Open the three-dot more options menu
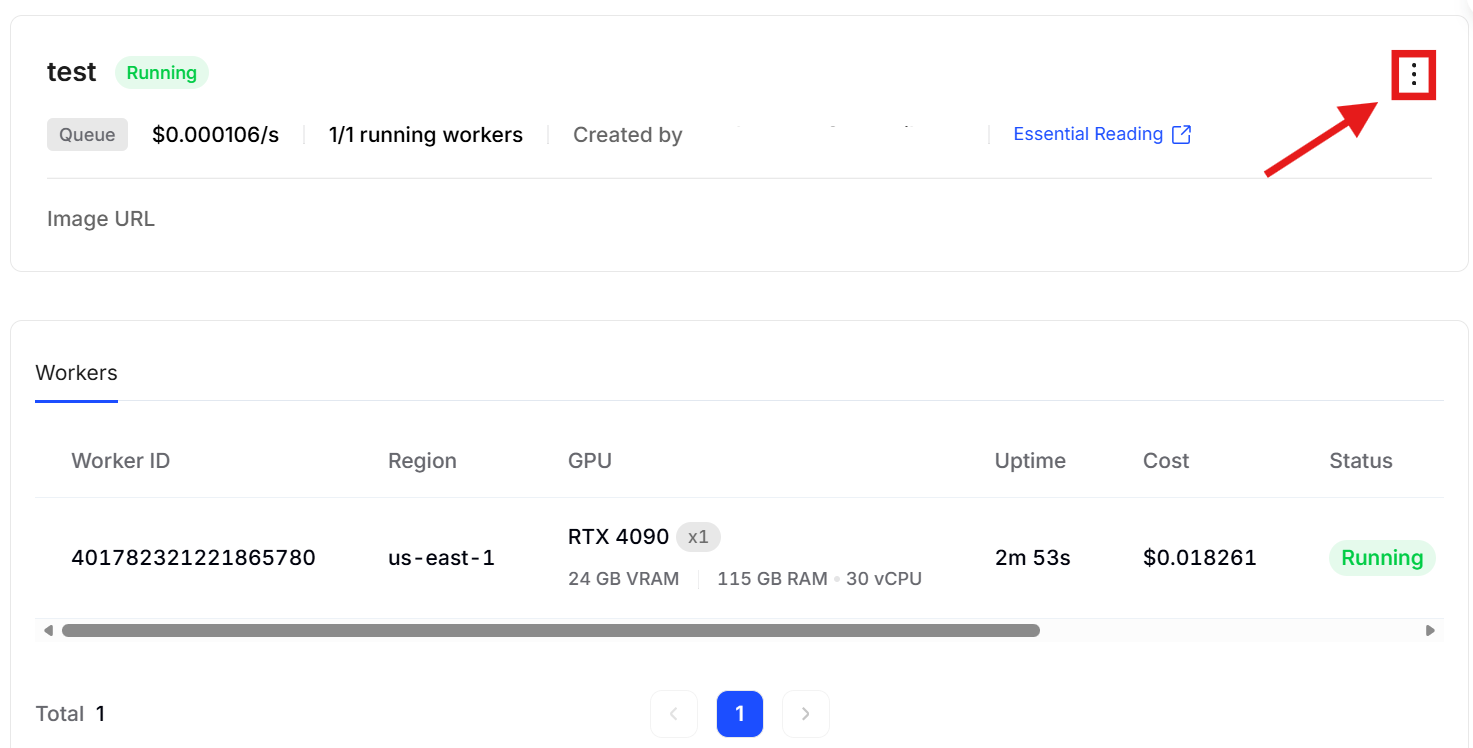The image size is (1473, 748). pyautogui.click(x=1413, y=74)
